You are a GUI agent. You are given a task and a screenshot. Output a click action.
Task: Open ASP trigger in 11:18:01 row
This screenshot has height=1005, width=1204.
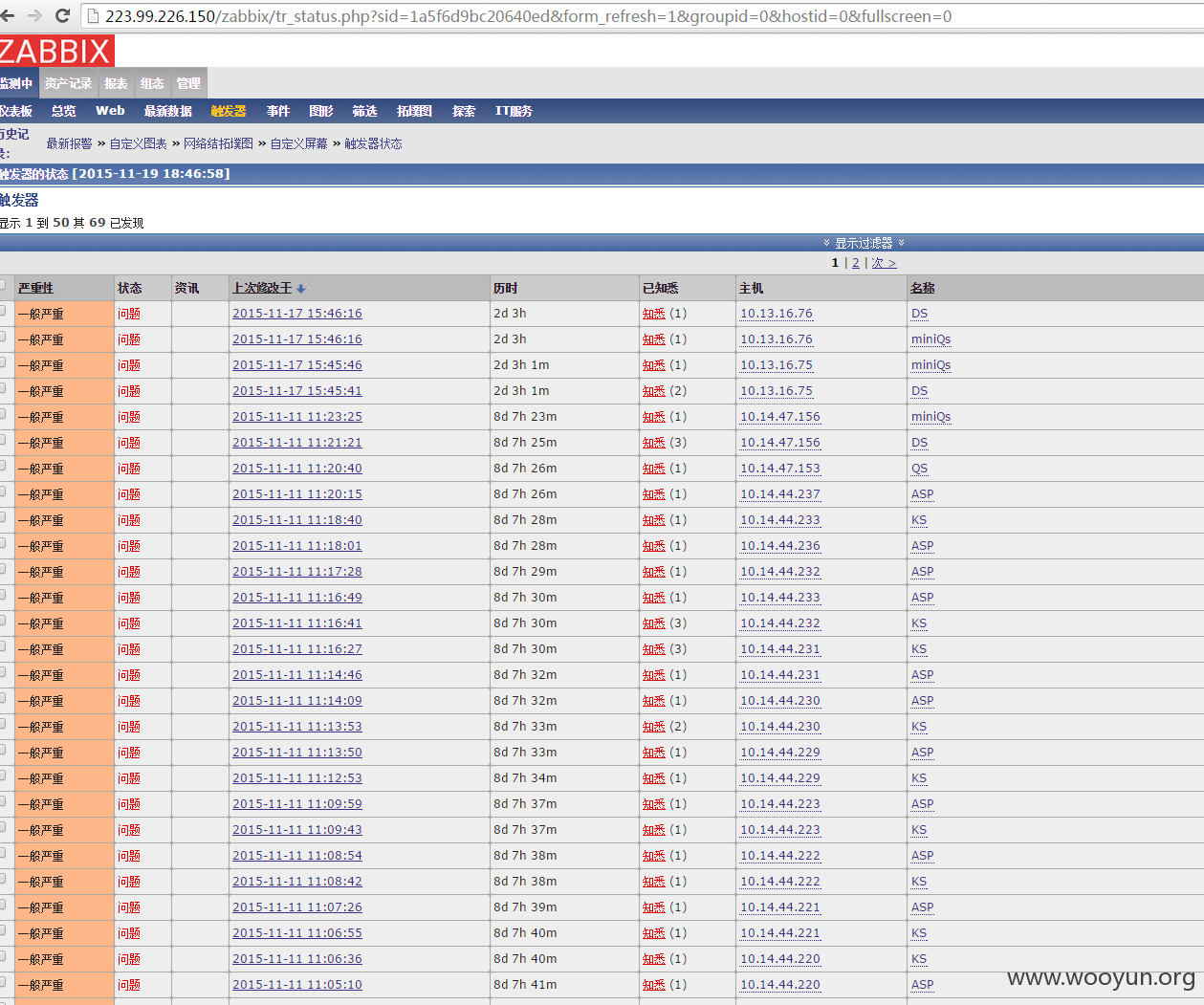(923, 546)
